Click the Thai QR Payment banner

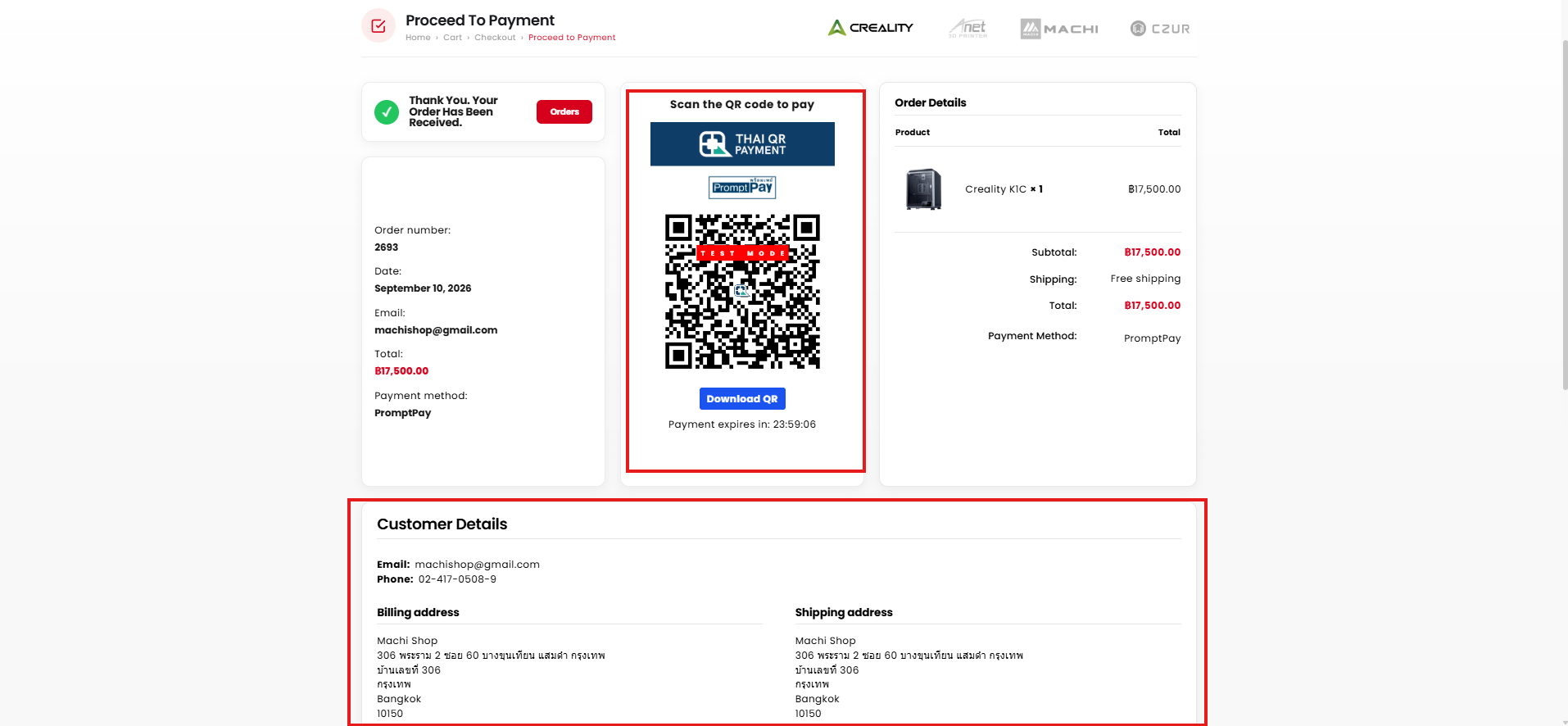742,144
